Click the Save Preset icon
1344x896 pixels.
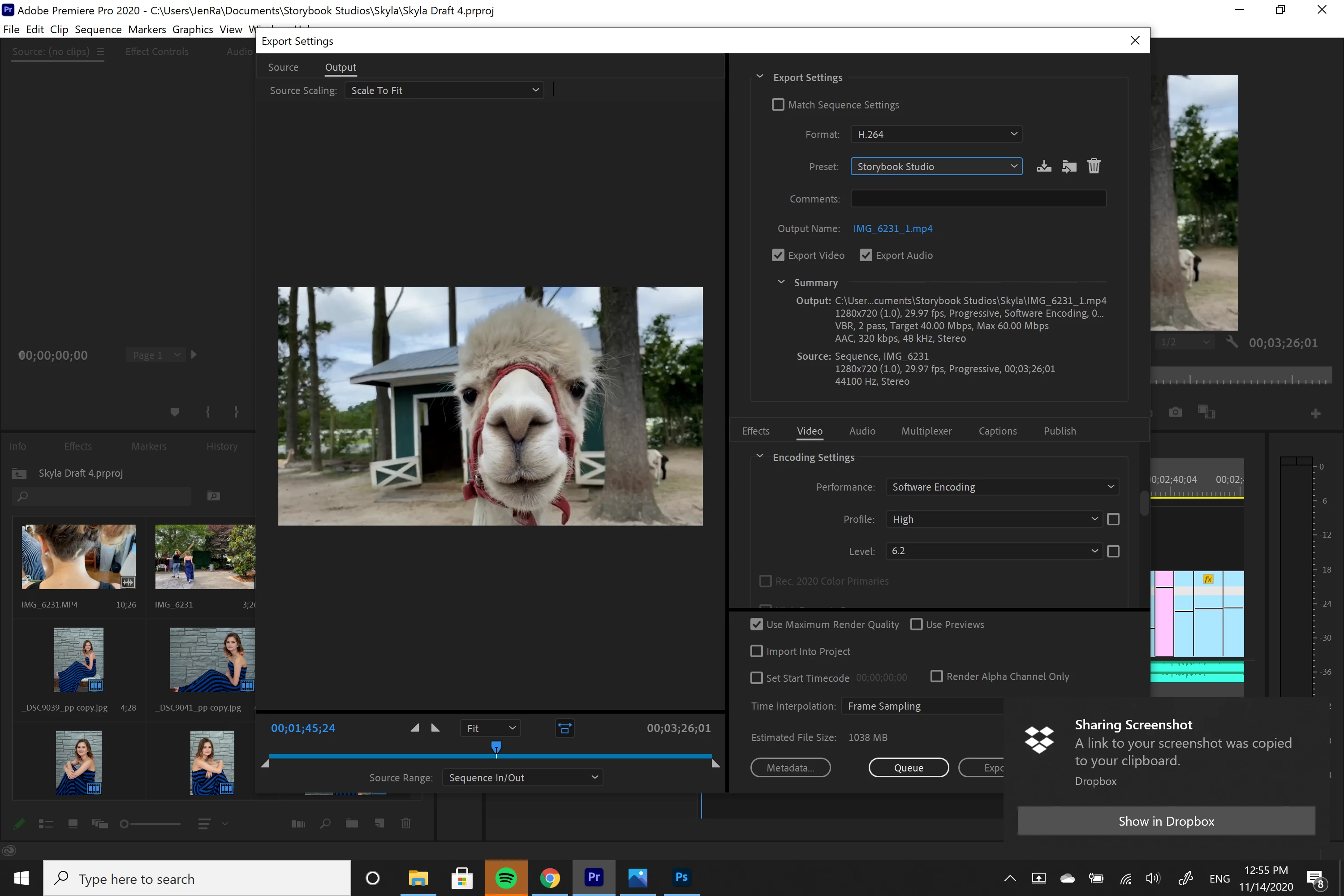click(x=1044, y=166)
